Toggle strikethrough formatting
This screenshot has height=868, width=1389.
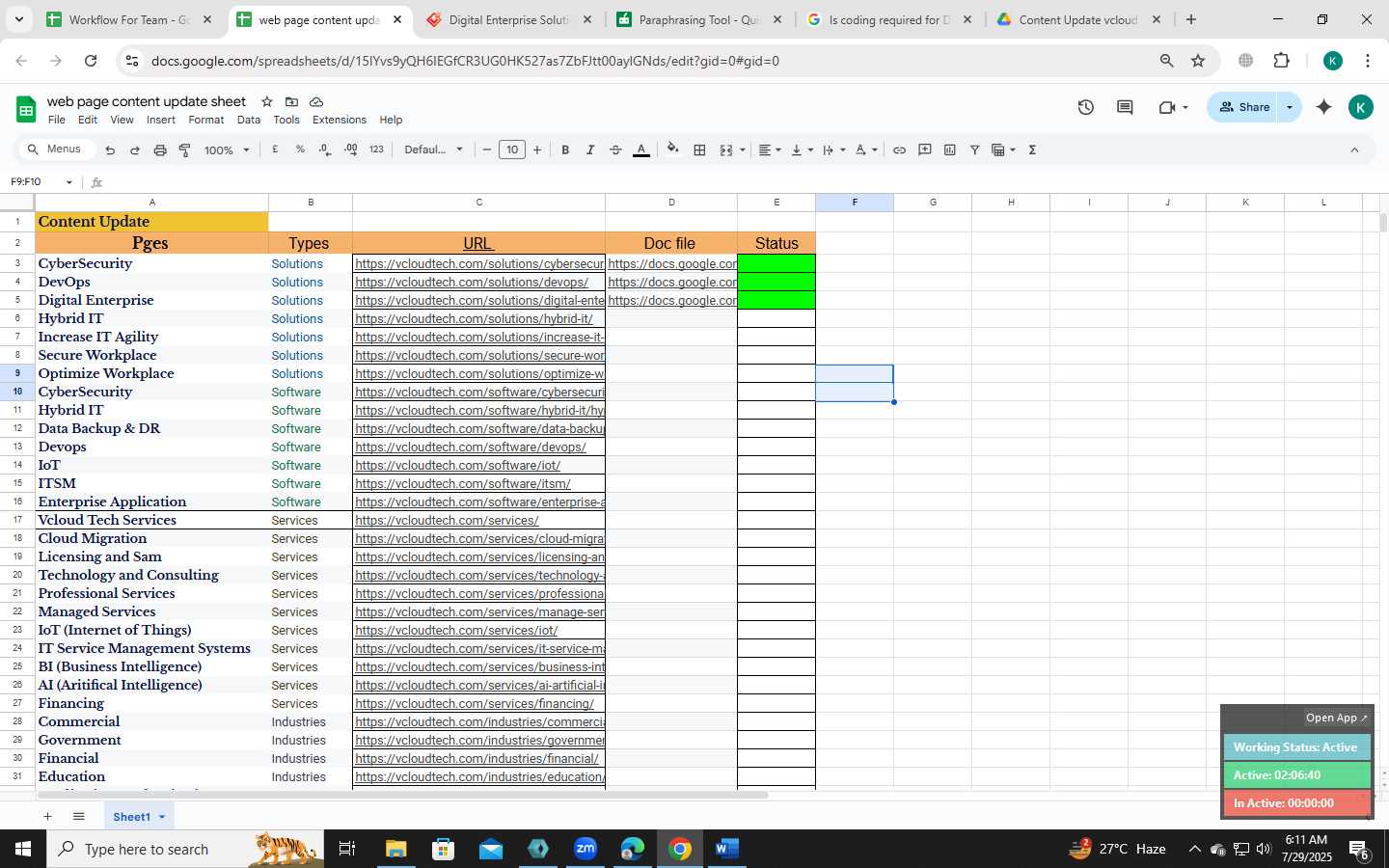coord(615,149)
